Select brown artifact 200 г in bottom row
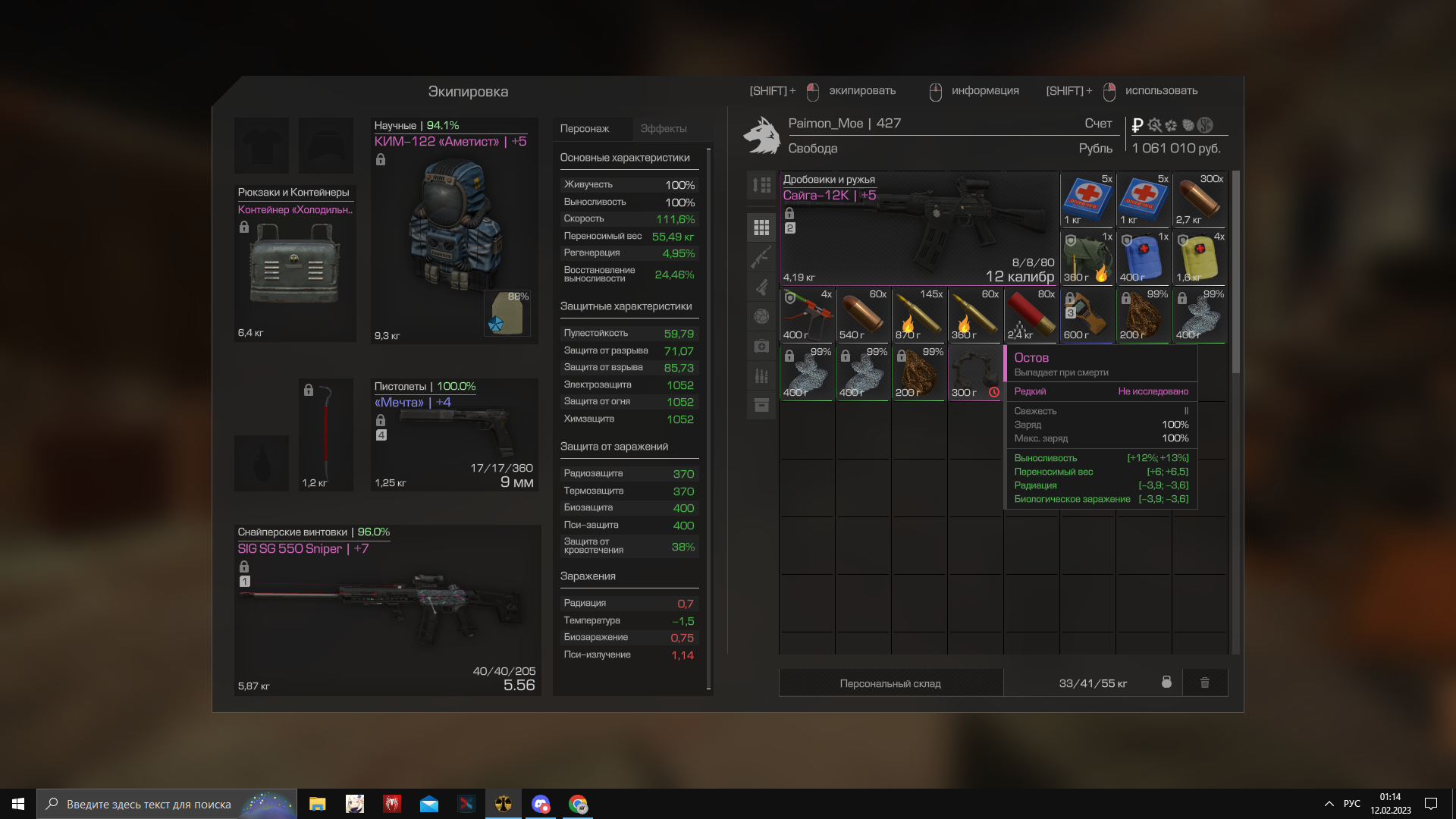Screen dimensions: 1456x819 [x=919, y=372]
